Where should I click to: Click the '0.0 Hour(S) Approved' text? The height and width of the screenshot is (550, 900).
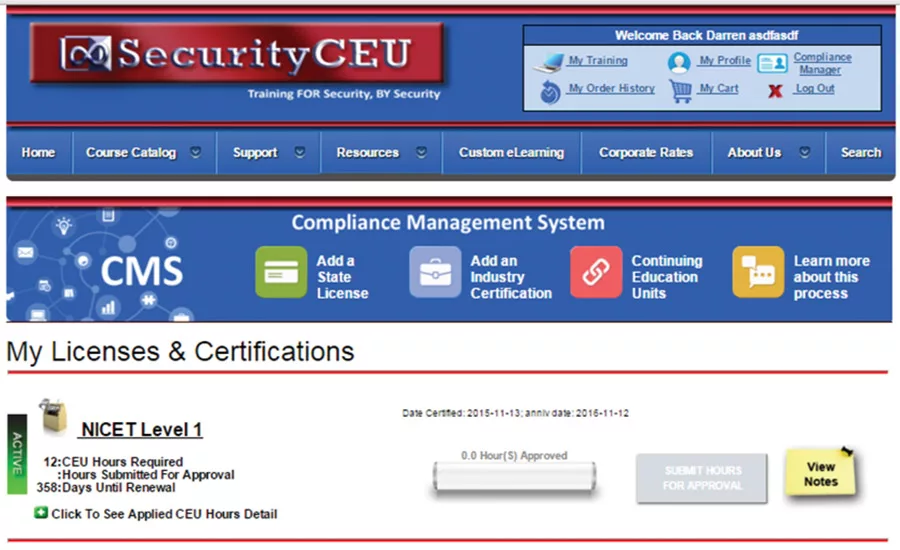[x=514, y=455]
